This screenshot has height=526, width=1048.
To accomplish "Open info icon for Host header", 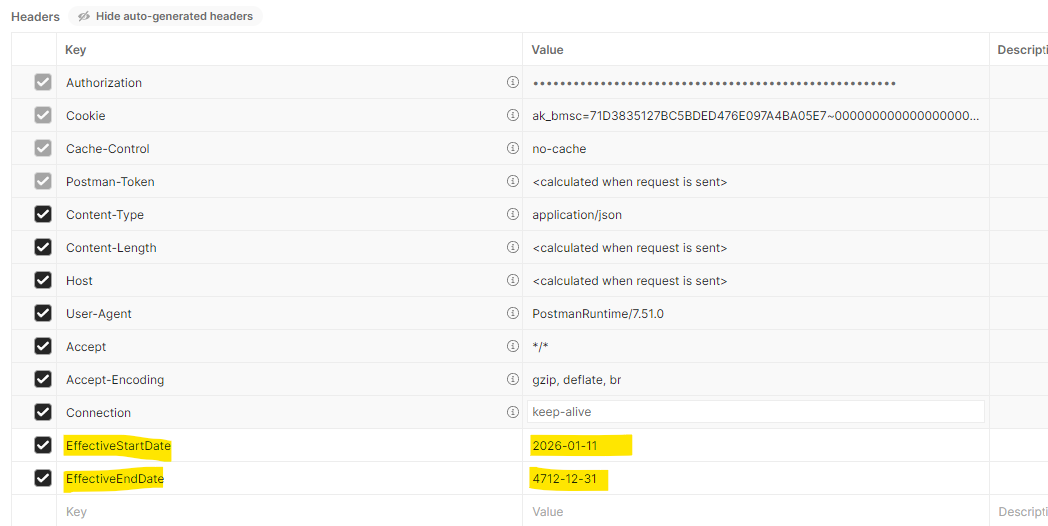I will point(513,280).
